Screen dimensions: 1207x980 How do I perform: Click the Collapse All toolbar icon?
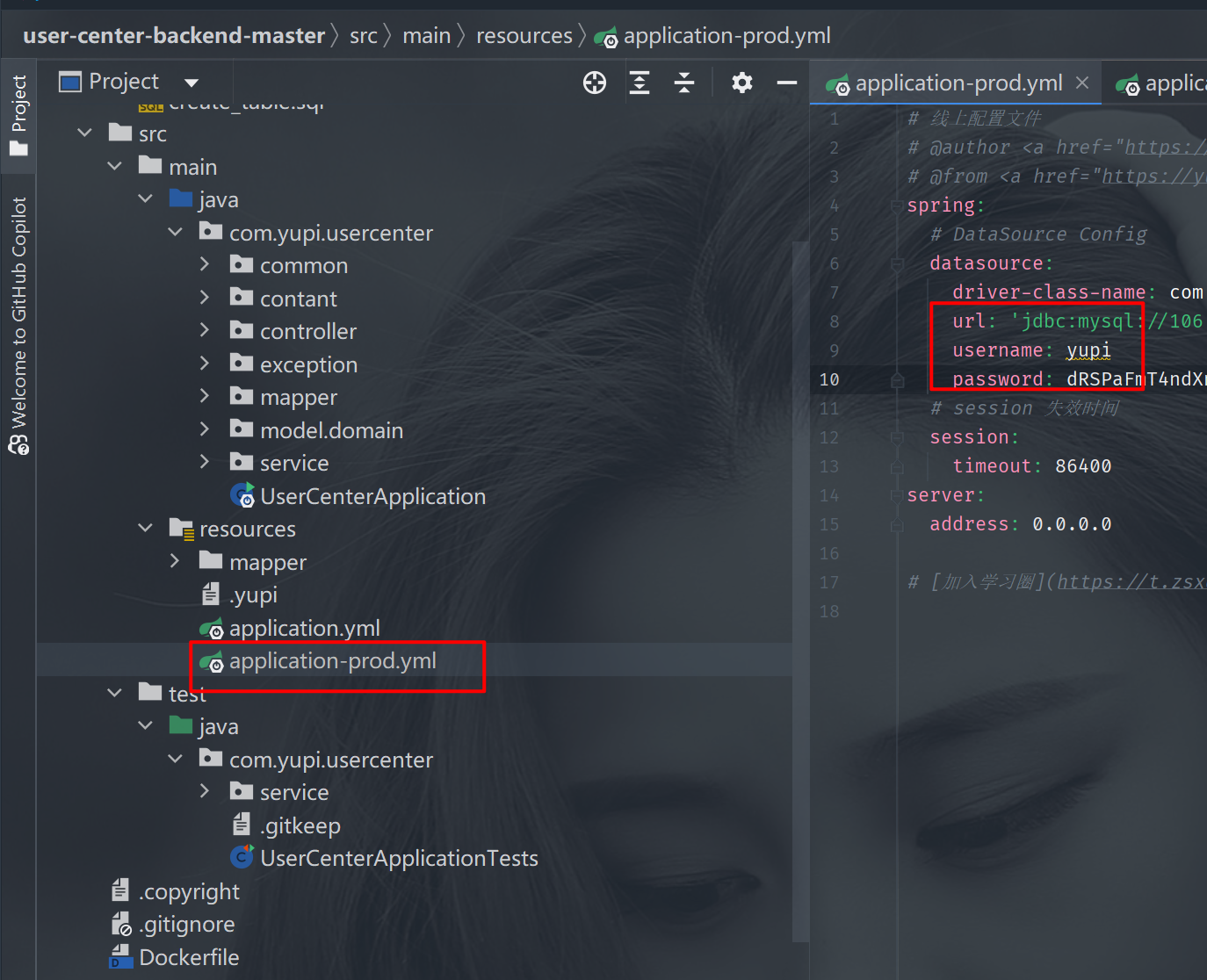click(684, 83)
